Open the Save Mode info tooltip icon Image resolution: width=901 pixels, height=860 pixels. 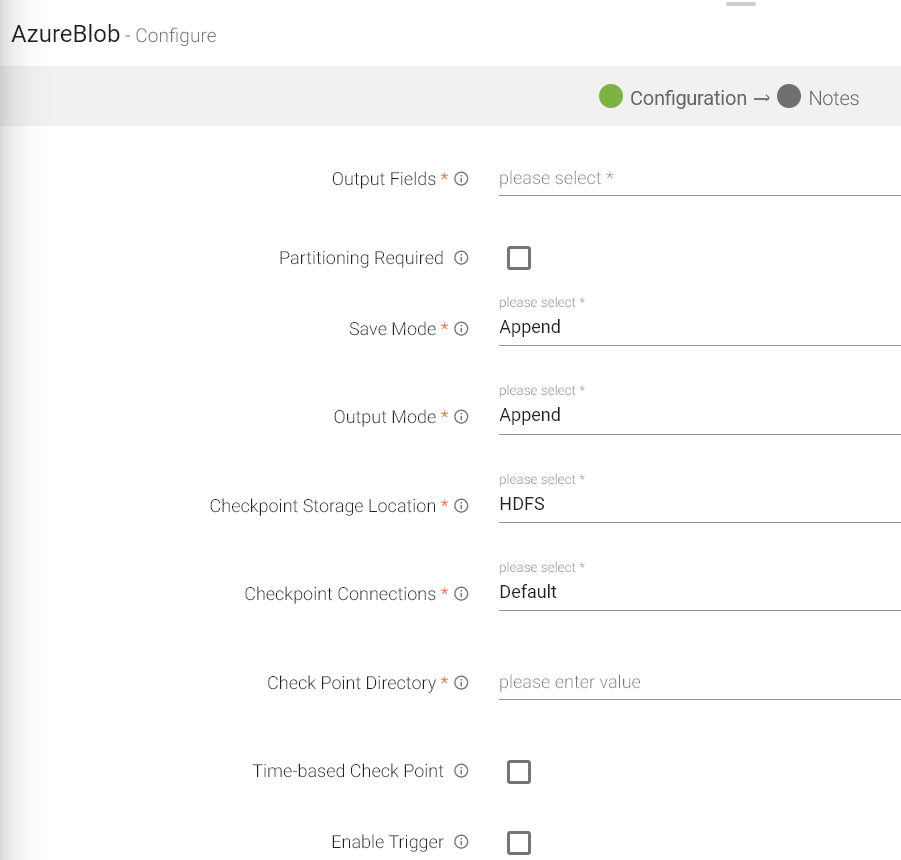pyautogui.click(x=461, y=329)
